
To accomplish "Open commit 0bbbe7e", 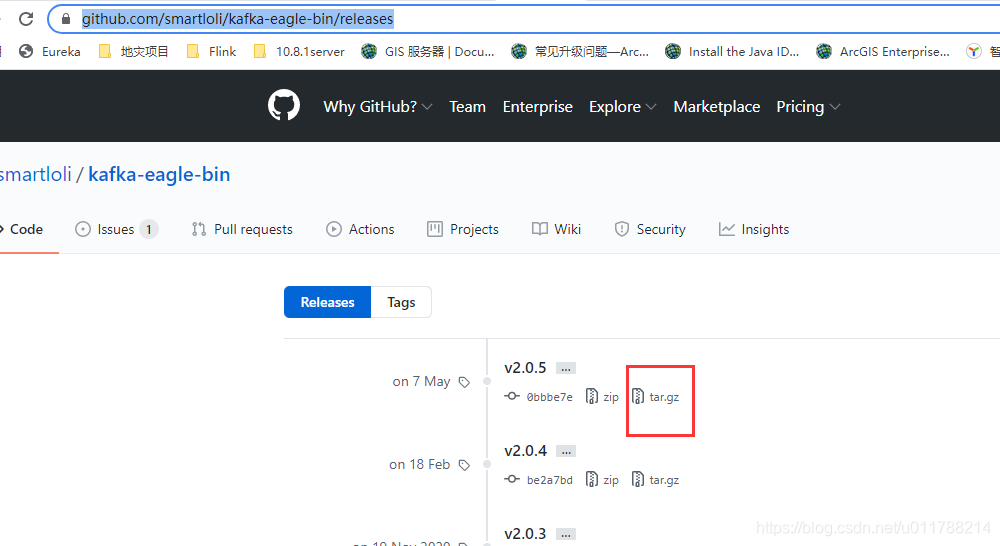I will (549, 397).
